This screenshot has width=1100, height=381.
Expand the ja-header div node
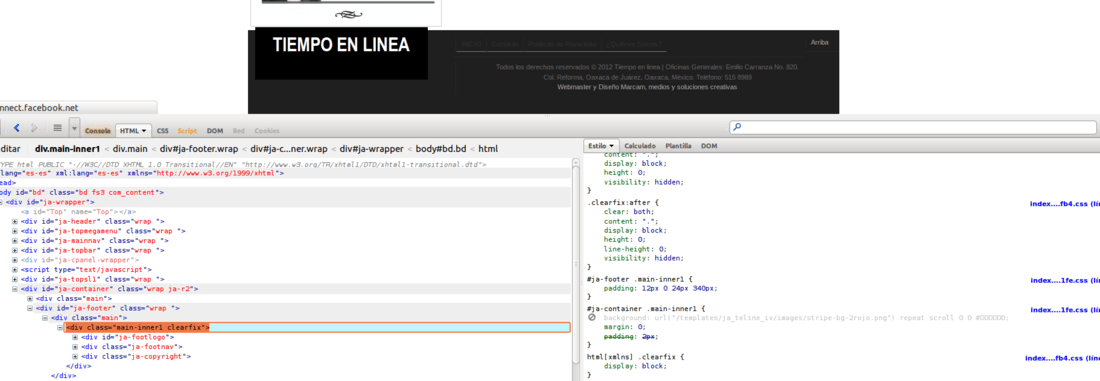point(15,221)
